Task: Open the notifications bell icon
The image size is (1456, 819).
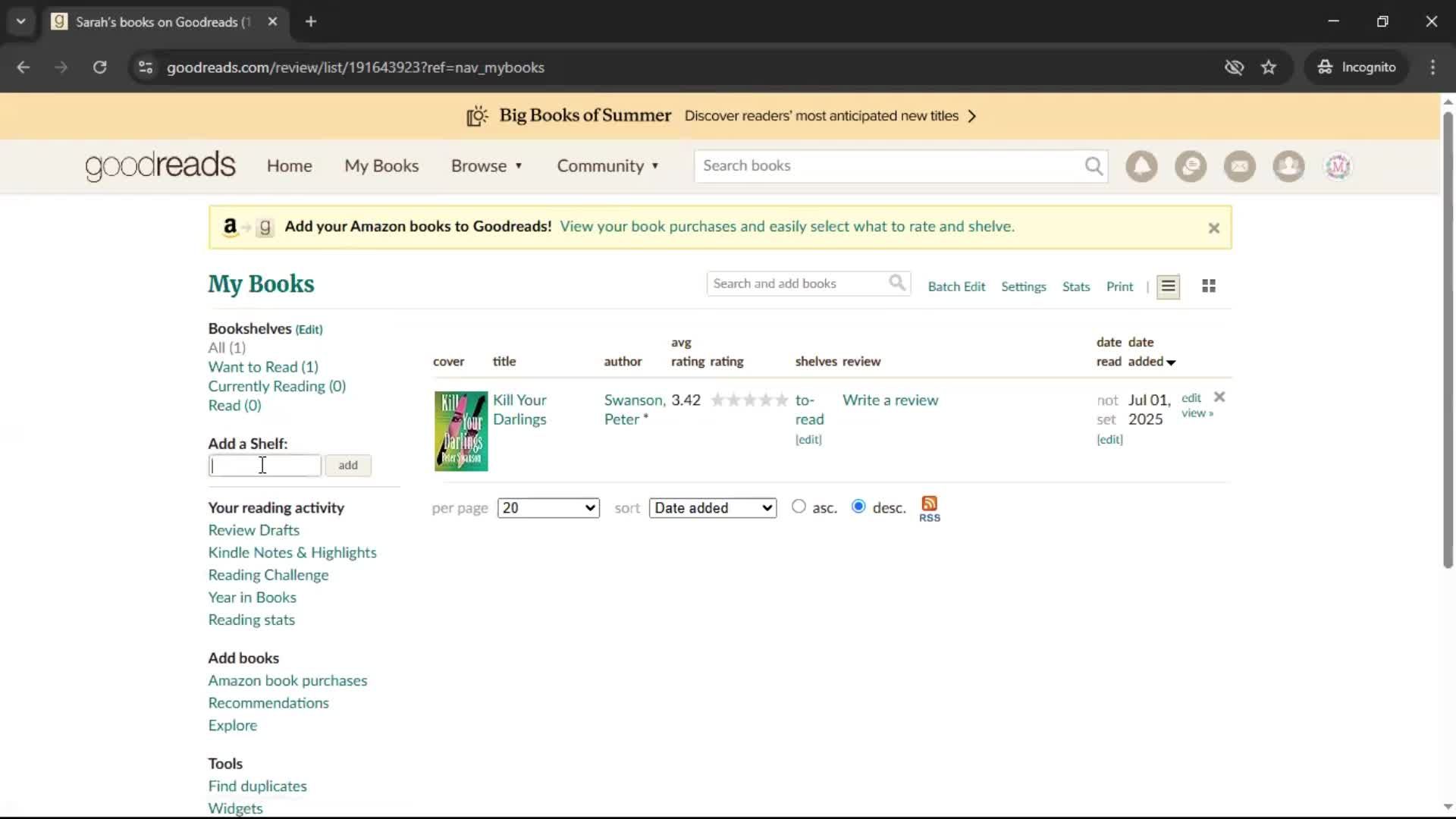Action: click(x=1141, y=166)
